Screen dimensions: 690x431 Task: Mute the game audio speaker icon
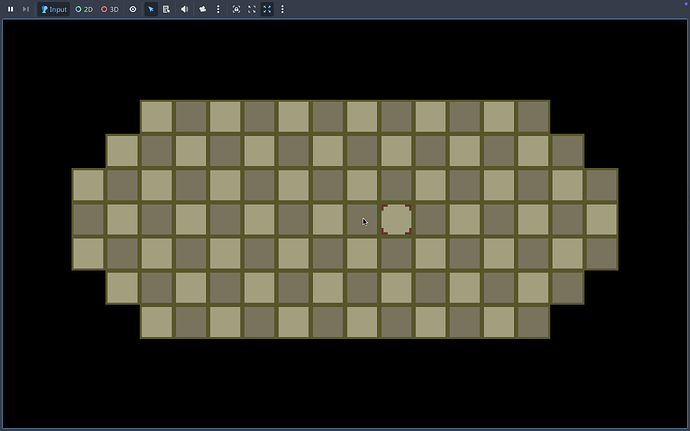pos(184,9)
